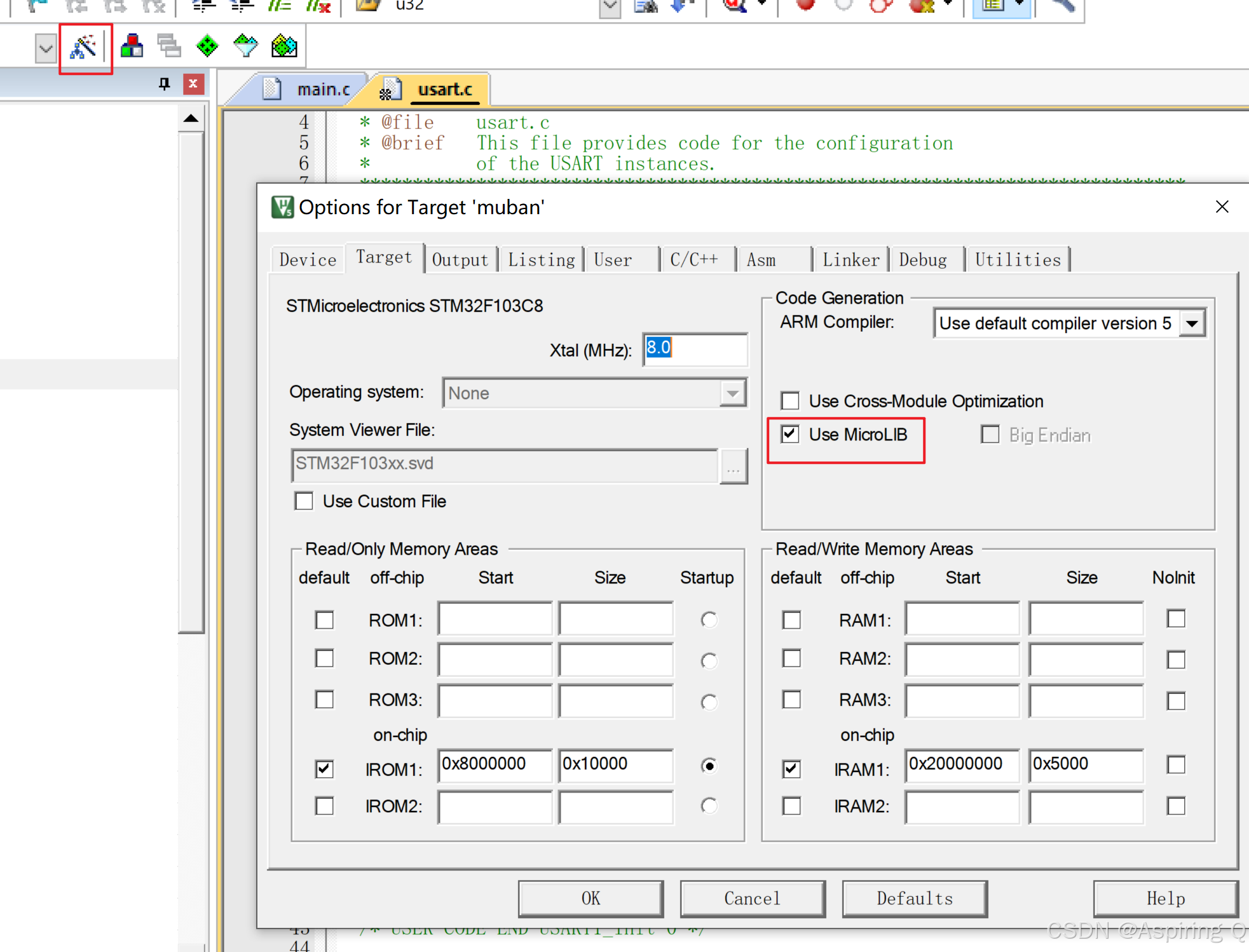Select the ROM1 Startup radio button
This screenshot has width=1249, height=952.
[x=709, y=620]
